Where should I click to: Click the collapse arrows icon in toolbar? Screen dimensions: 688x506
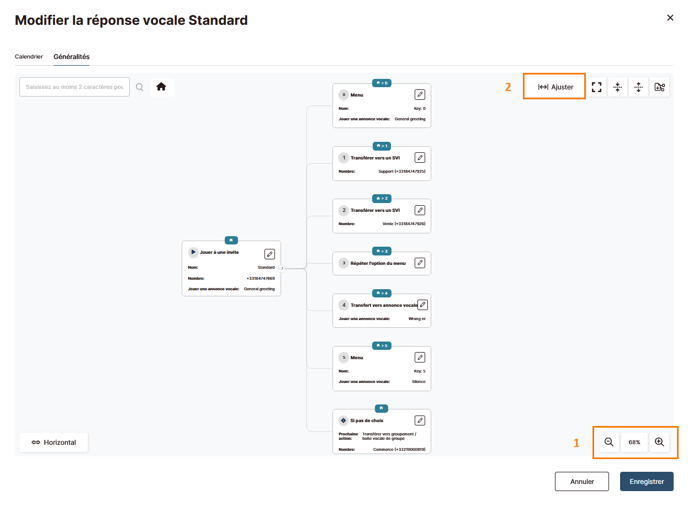click(617, 87)
